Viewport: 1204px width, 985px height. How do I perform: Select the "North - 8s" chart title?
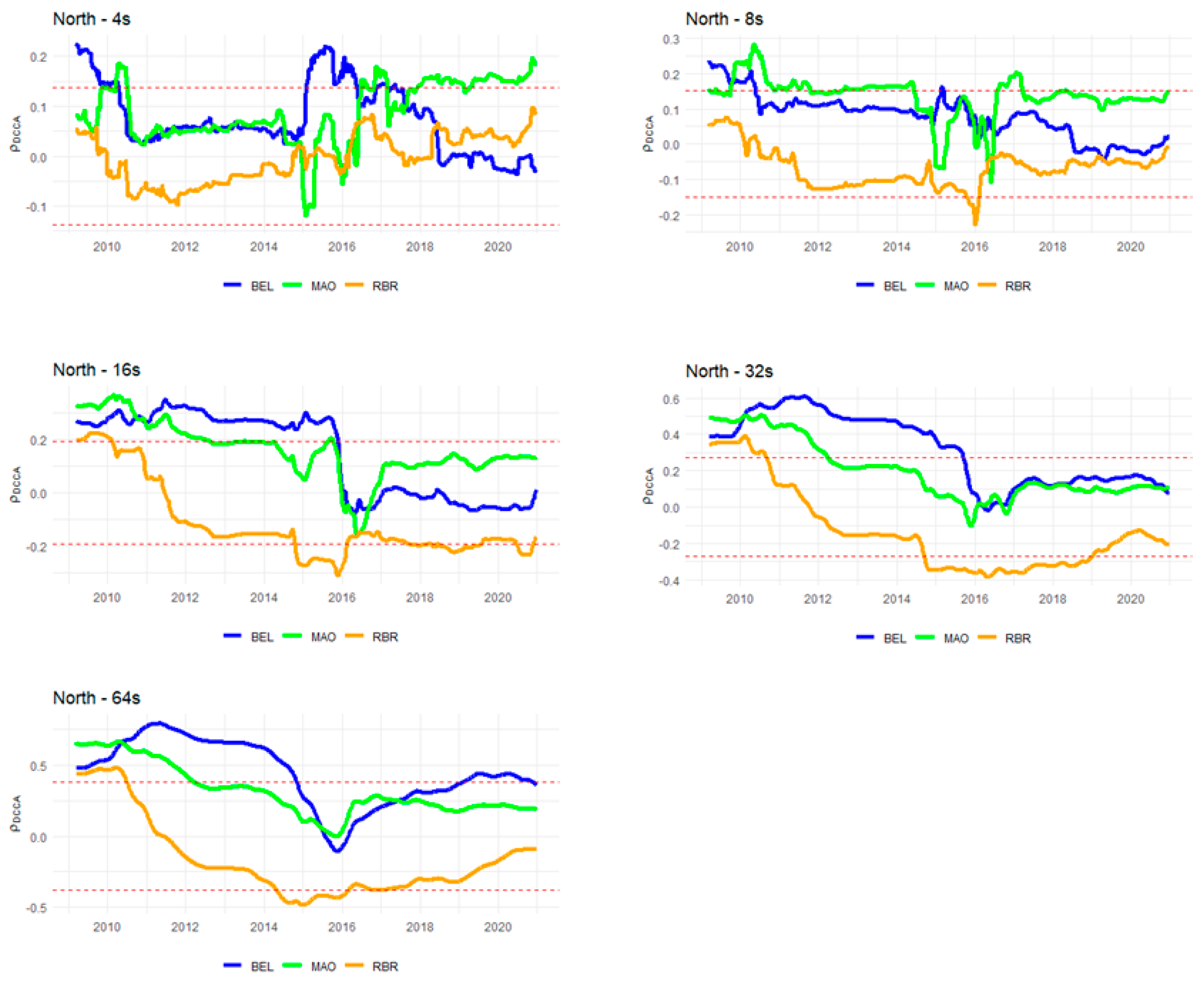pos(724,19)
